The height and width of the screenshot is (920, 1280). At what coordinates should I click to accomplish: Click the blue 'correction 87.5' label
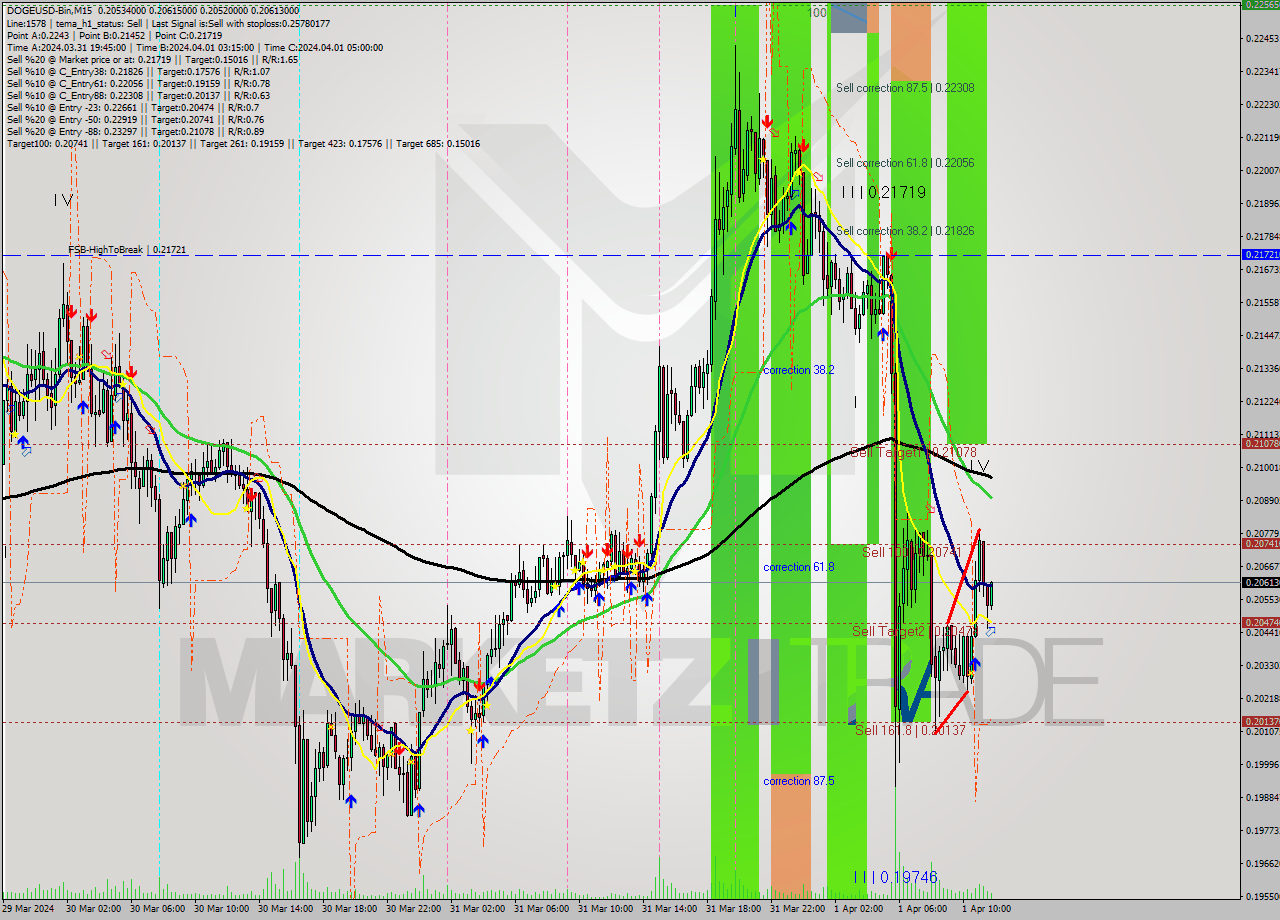click(798, 781)
